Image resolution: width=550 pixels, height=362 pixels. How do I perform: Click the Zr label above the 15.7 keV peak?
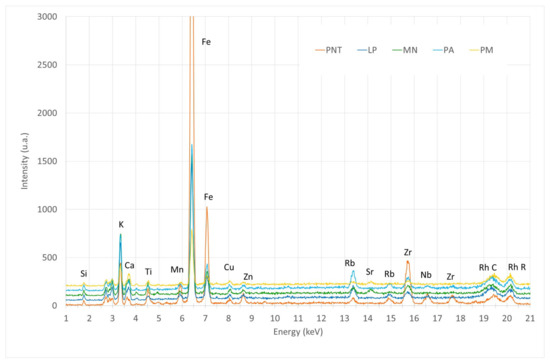(408, 252)
